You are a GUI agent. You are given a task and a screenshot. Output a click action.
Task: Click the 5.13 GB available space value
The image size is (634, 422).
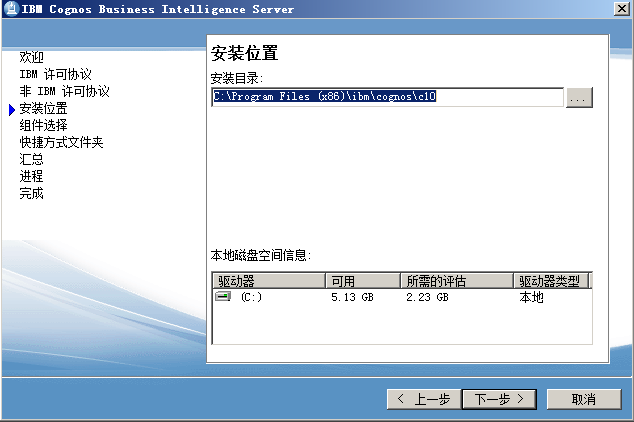tap(352, 297)
